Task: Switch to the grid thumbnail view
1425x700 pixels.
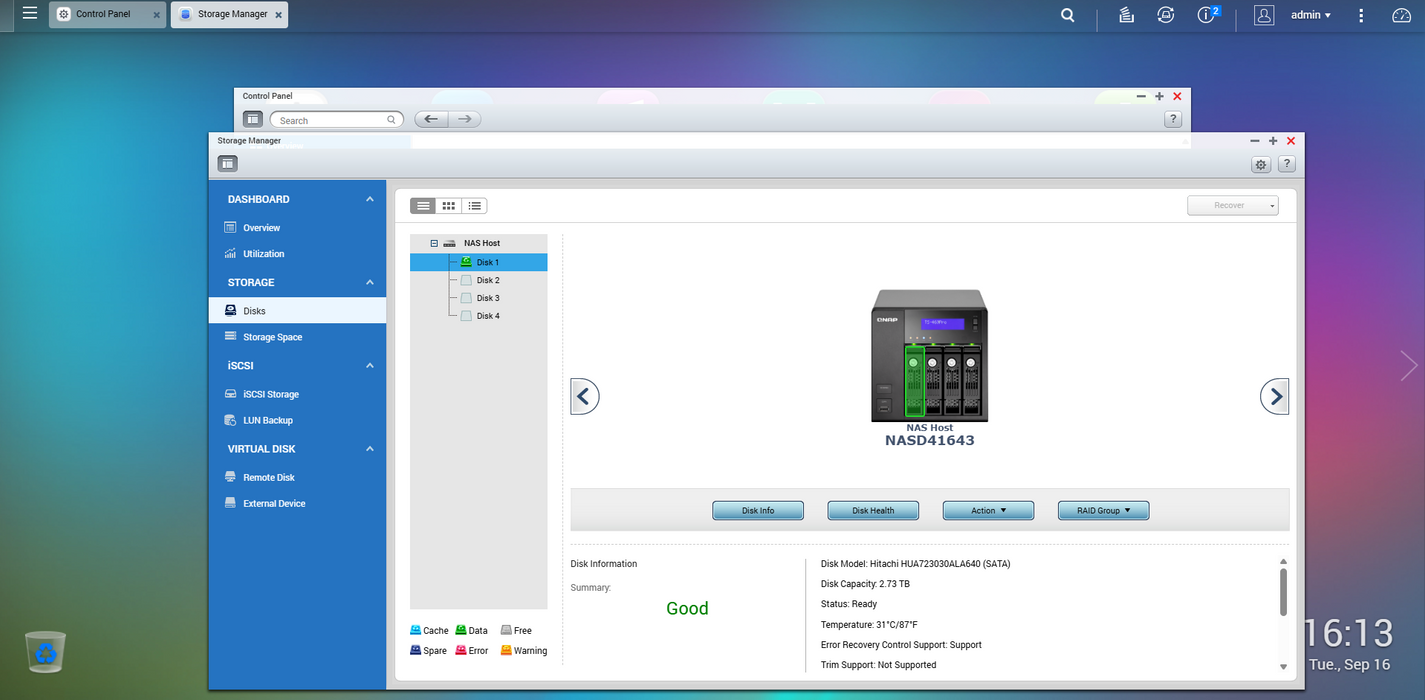Action: point(449,205)
